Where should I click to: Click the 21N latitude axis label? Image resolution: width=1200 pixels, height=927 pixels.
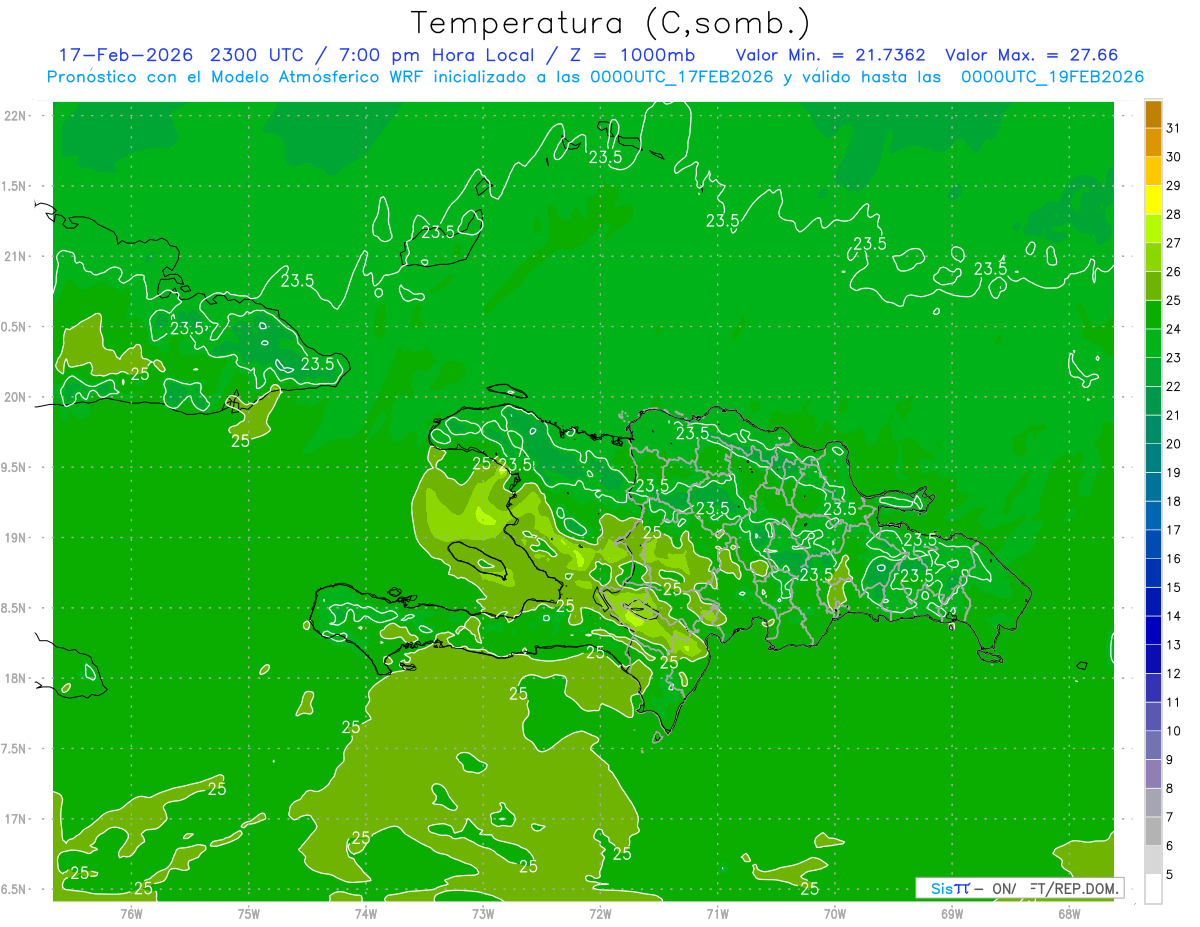click(16, 256)
